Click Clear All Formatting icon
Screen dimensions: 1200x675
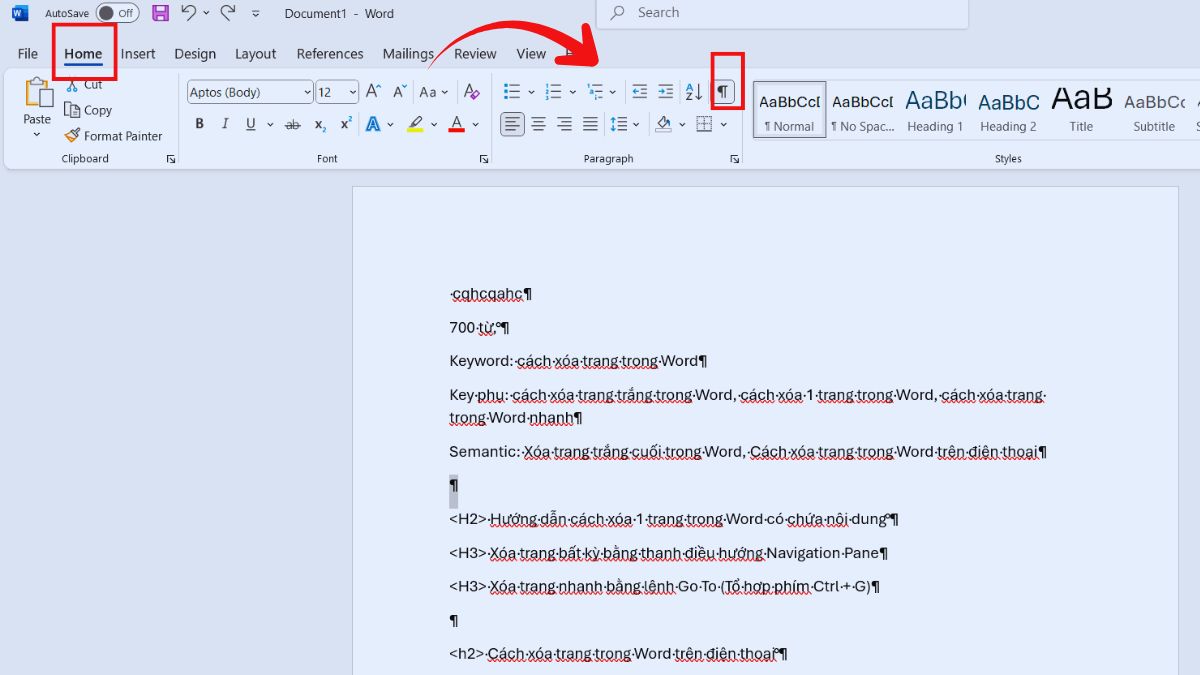(472, 92)
